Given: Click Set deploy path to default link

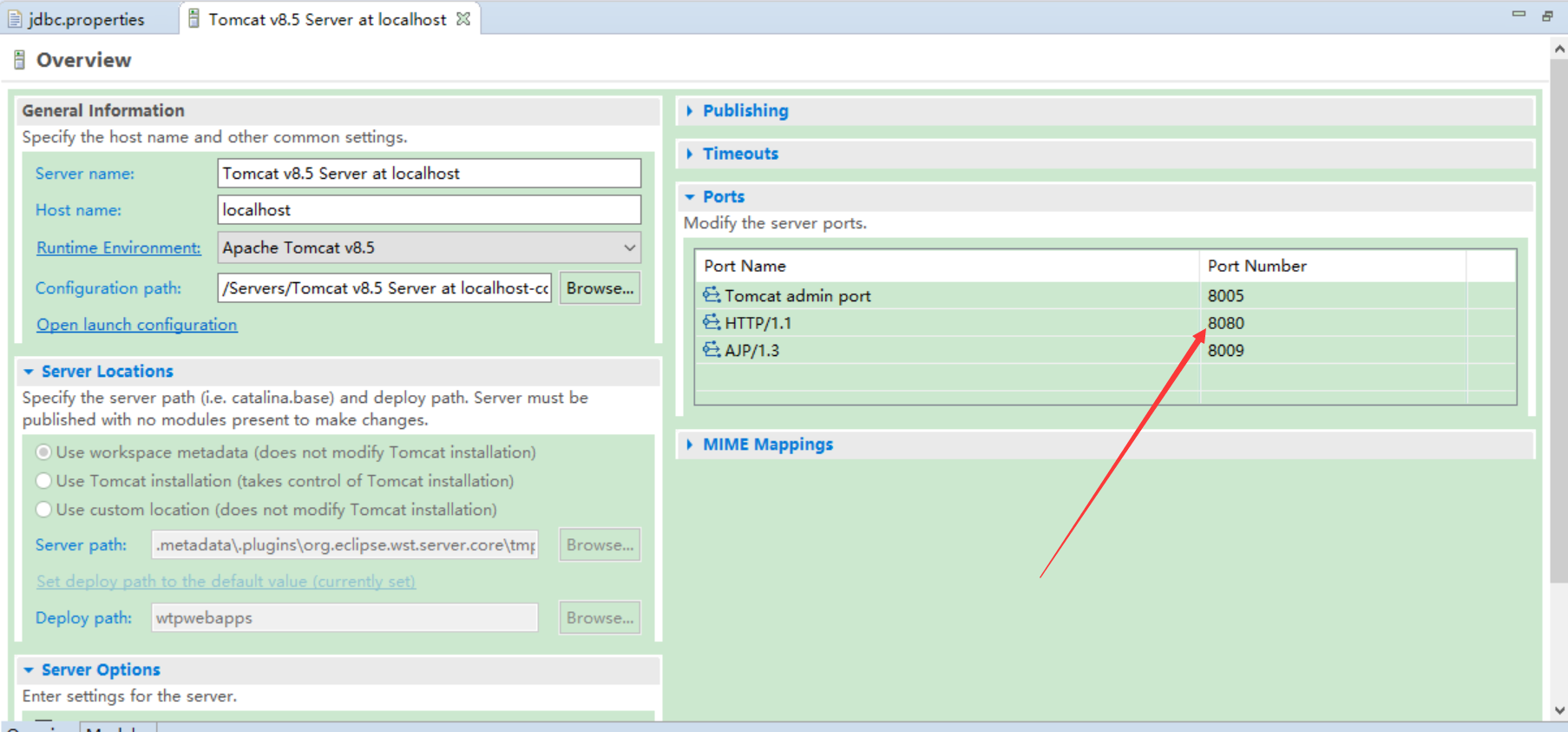Looking at the screenshot, I should (226, 581).
